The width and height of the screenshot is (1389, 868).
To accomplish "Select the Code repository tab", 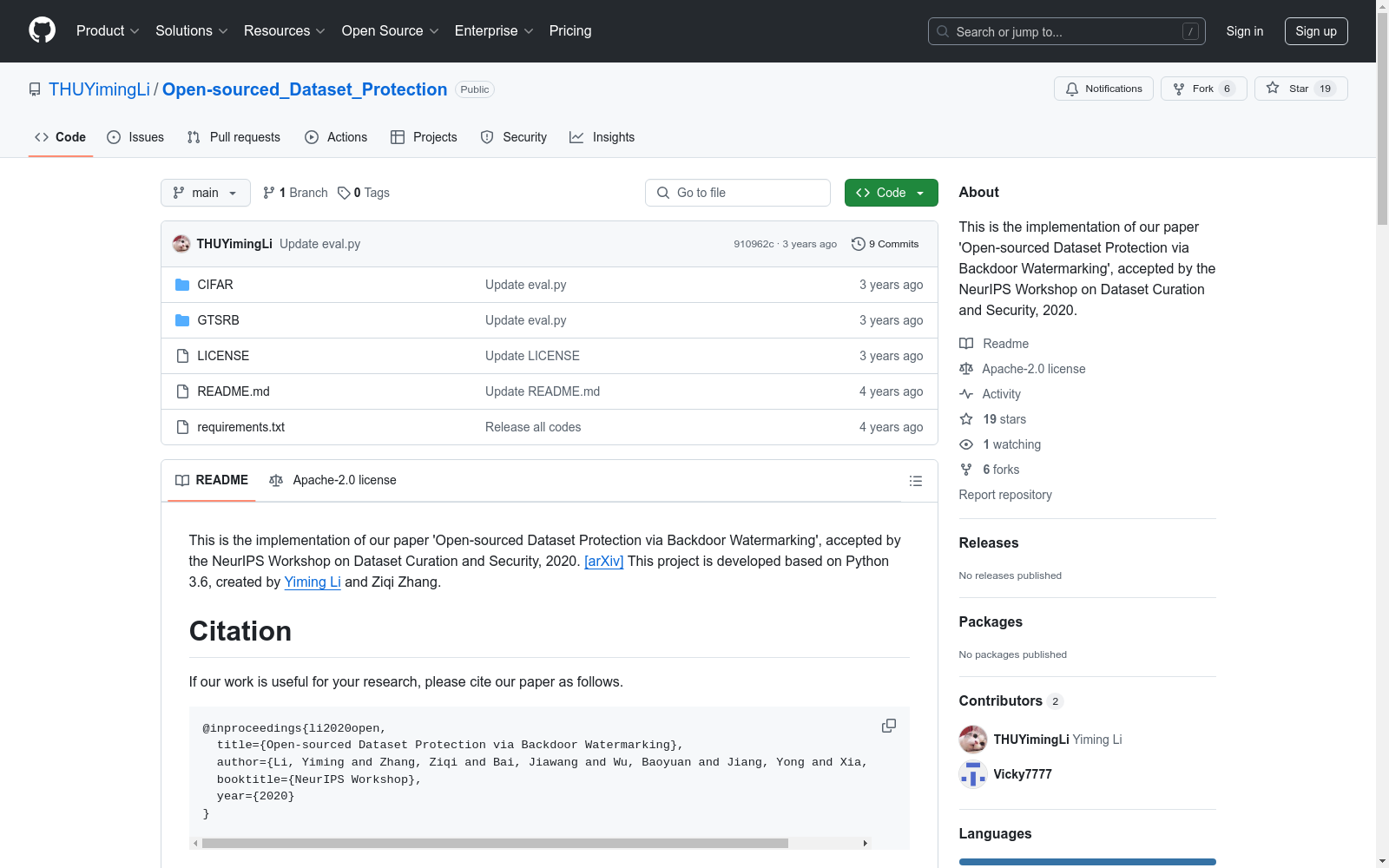I will click(61, 137).
